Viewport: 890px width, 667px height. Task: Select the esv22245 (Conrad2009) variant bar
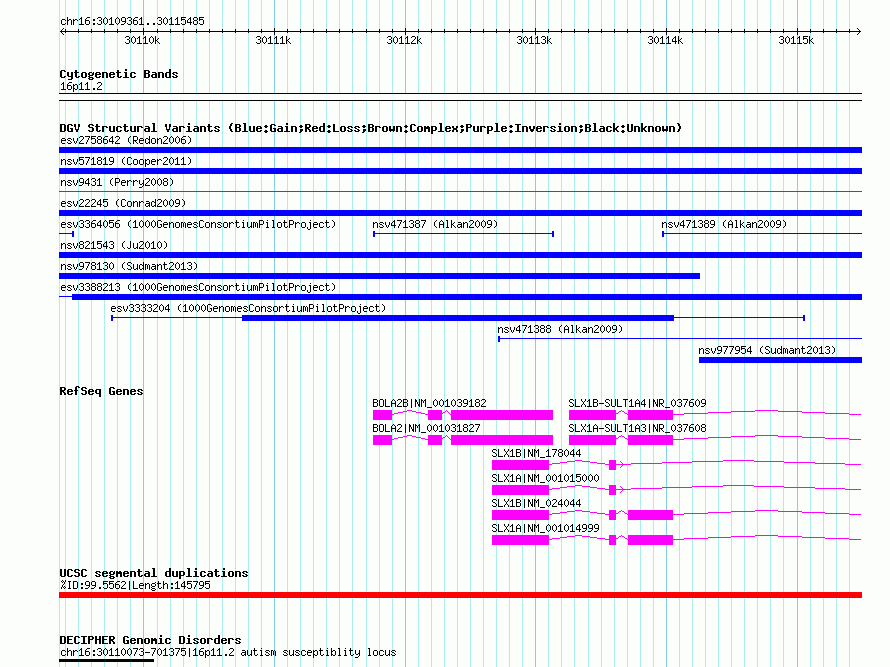pyautogui.click(x=460, y=213)
